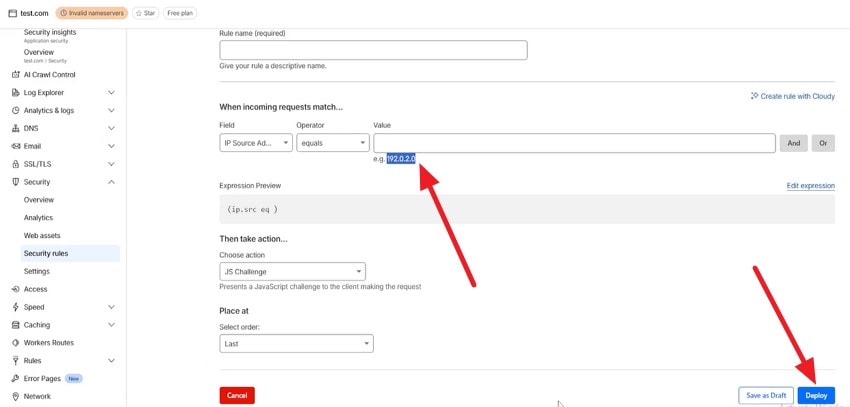Viewport: 850px width, 407px height.
Task: Open Web assets page
Action: pyautogui.click(x=42, y=236)
